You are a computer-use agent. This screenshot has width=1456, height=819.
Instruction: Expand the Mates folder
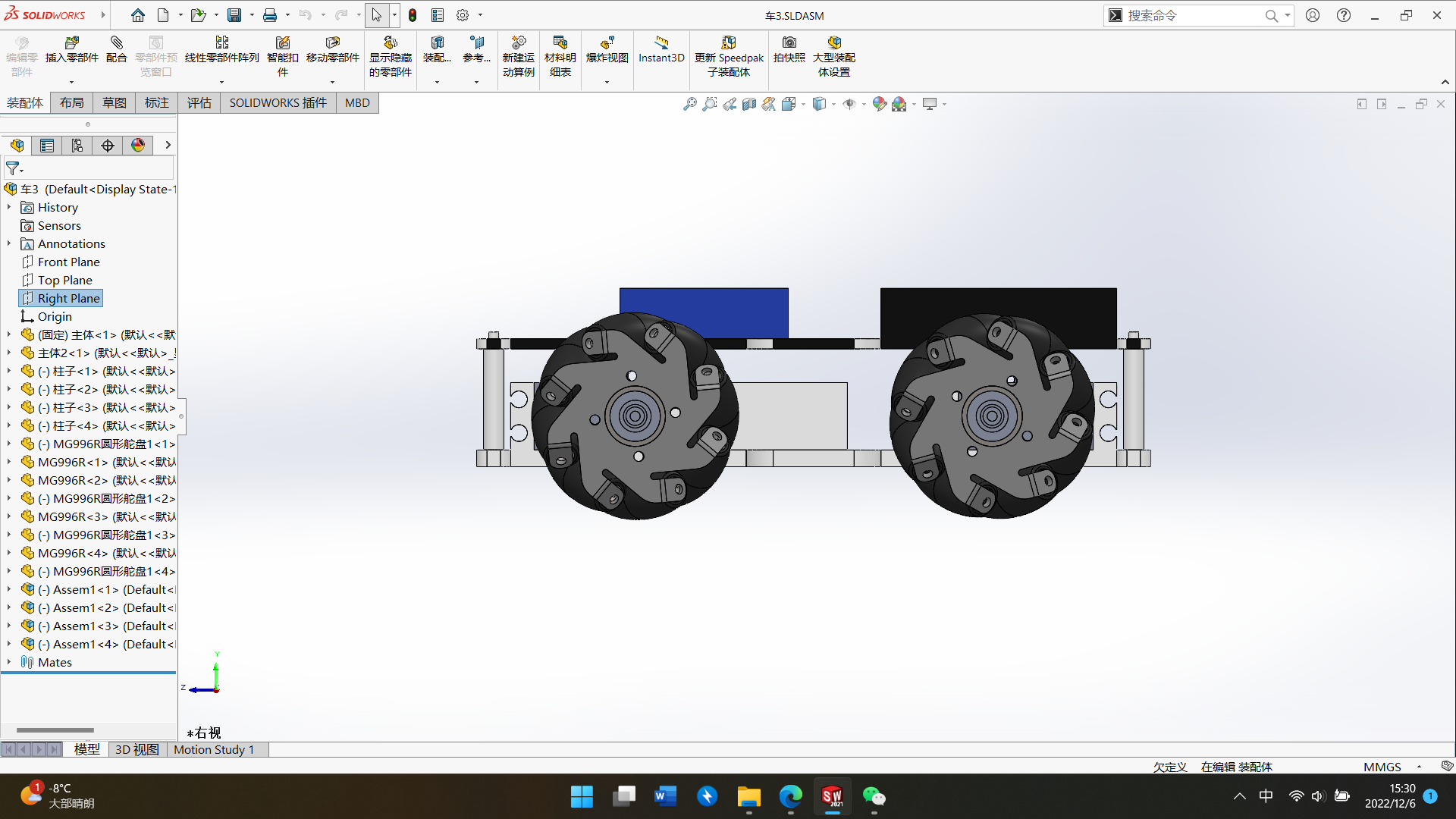9,662
